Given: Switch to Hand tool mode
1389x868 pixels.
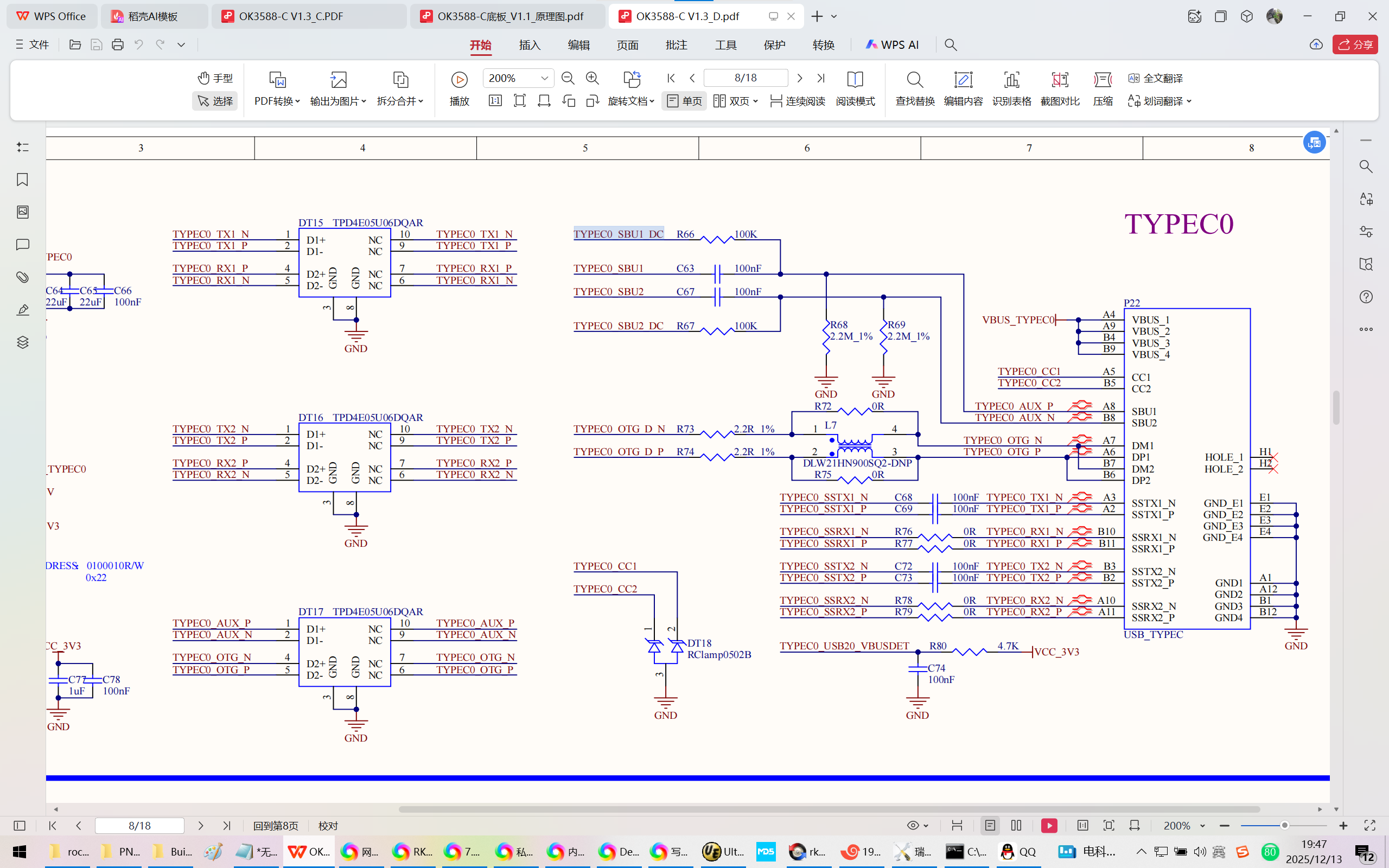Looking at the screenshot, I should pyautogui.click(x=215, y=78).
